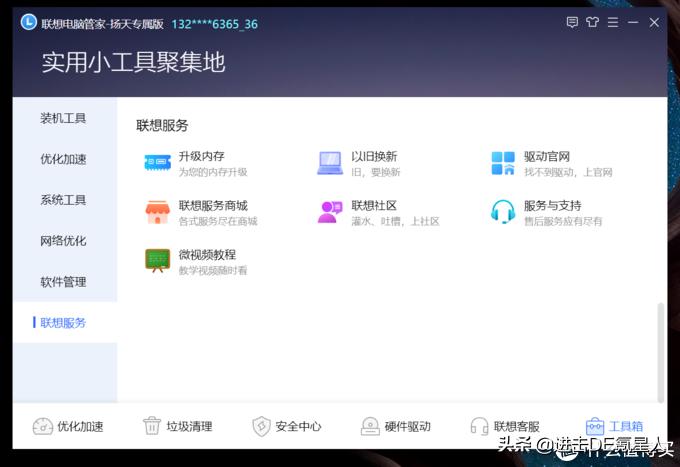Select 软件管理 in the sidebar

63,282
